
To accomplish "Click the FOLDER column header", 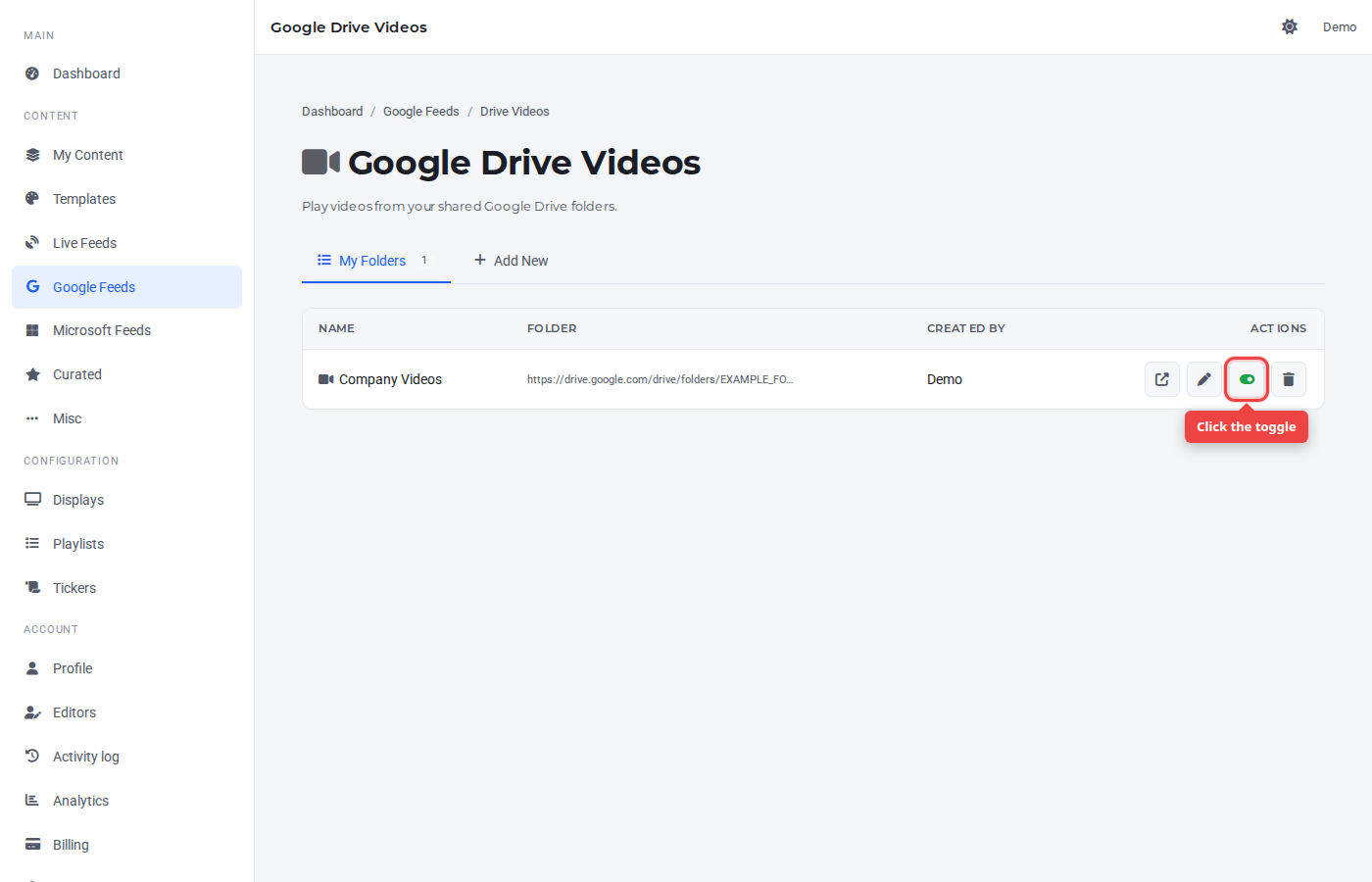I will pyautogui.click(x=552, y=328).
